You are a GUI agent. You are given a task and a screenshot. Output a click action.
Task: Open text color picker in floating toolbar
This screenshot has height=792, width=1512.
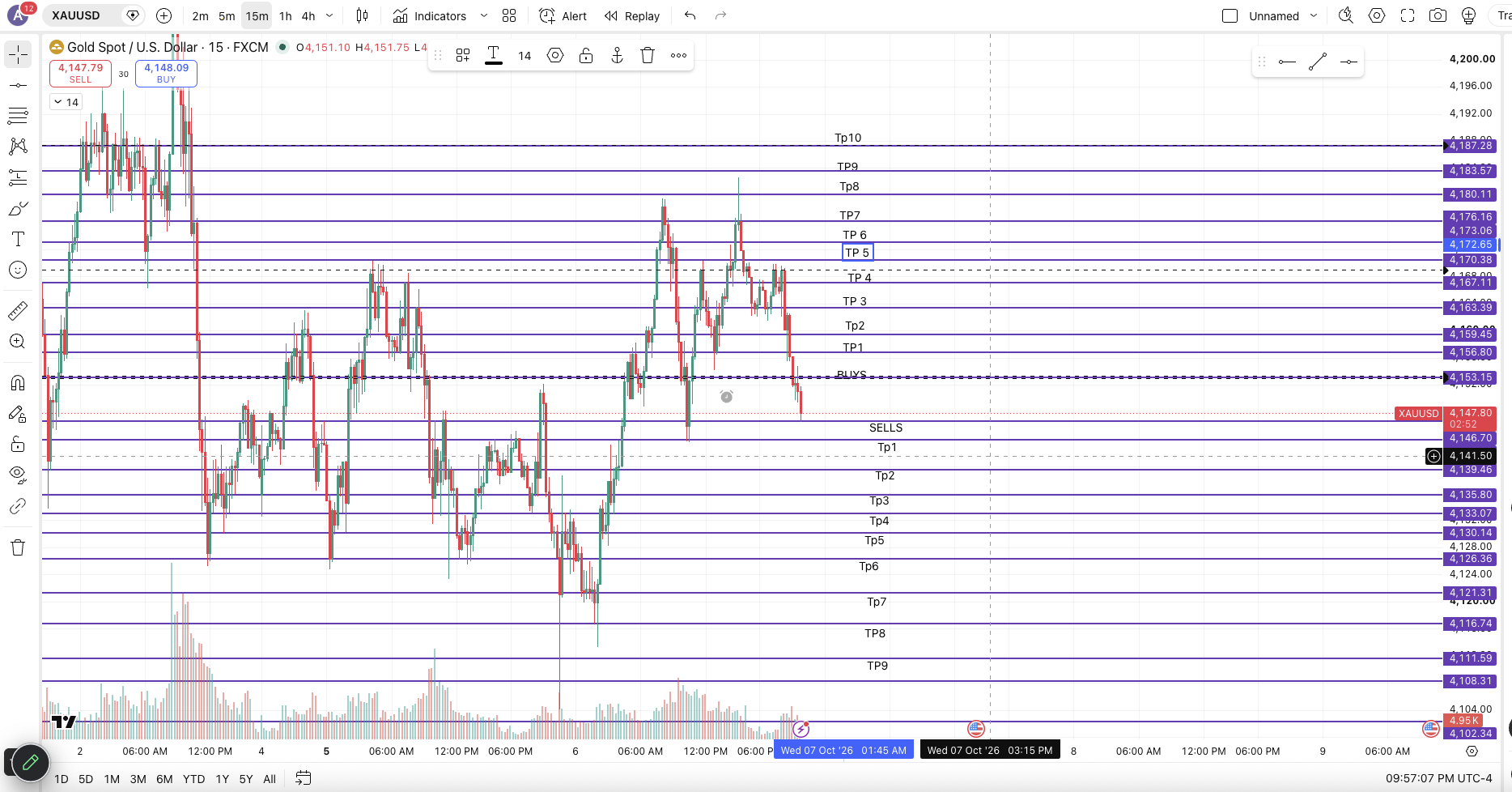[494, 55]
